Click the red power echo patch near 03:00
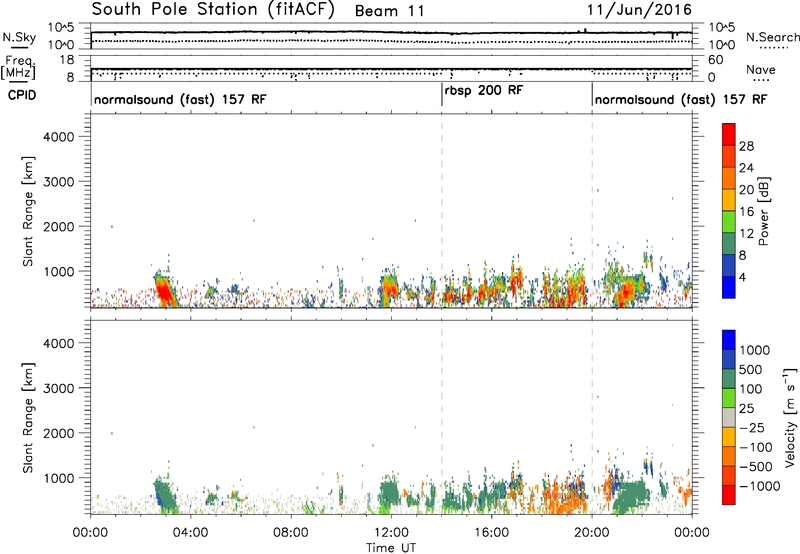 (x=165, y=292)
